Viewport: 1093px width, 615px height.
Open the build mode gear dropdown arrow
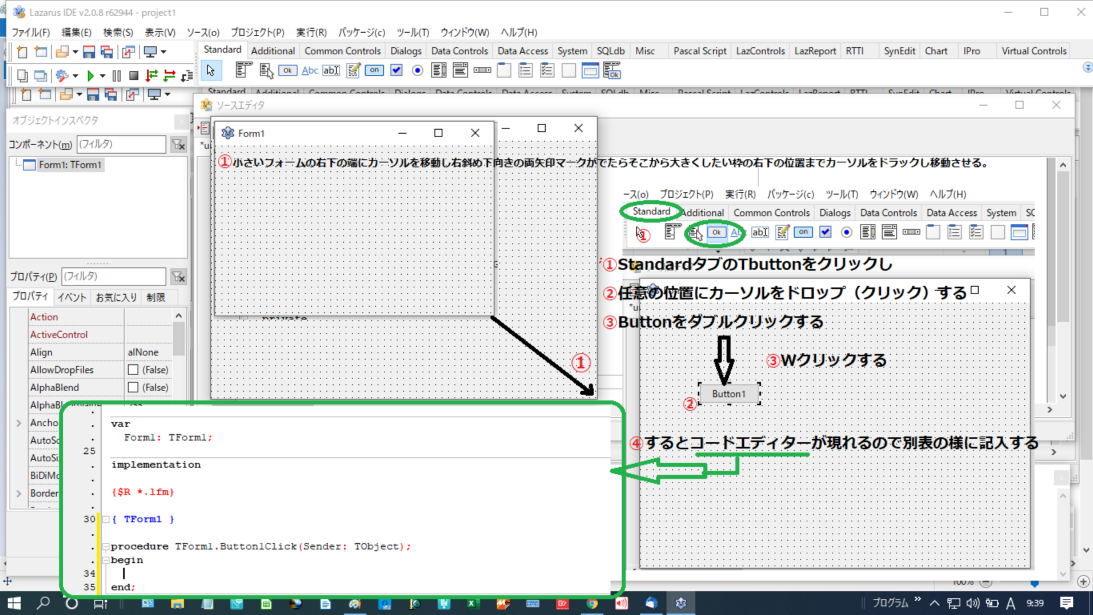click(x=75, y=76)
